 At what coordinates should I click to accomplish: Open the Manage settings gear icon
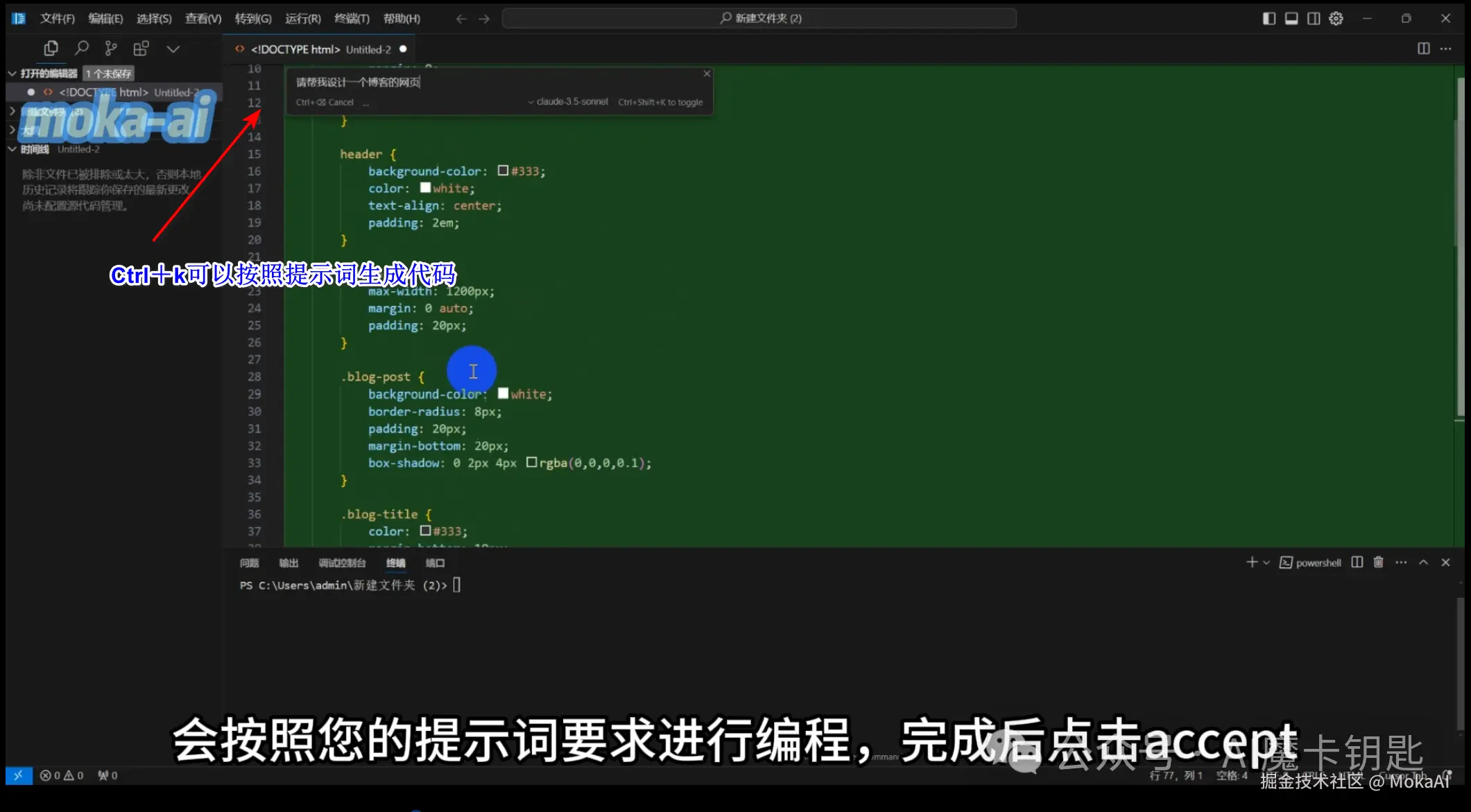tap(1335, 19)
